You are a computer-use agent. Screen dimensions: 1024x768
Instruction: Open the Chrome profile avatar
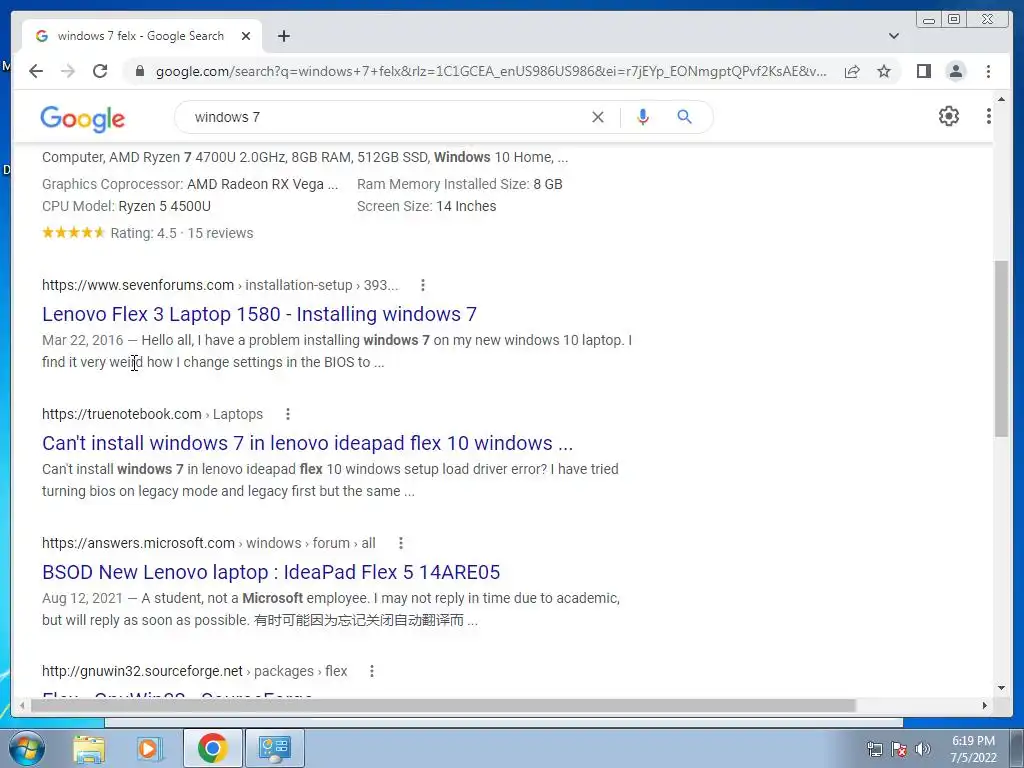pyautogui.click(x=956, y=71)
